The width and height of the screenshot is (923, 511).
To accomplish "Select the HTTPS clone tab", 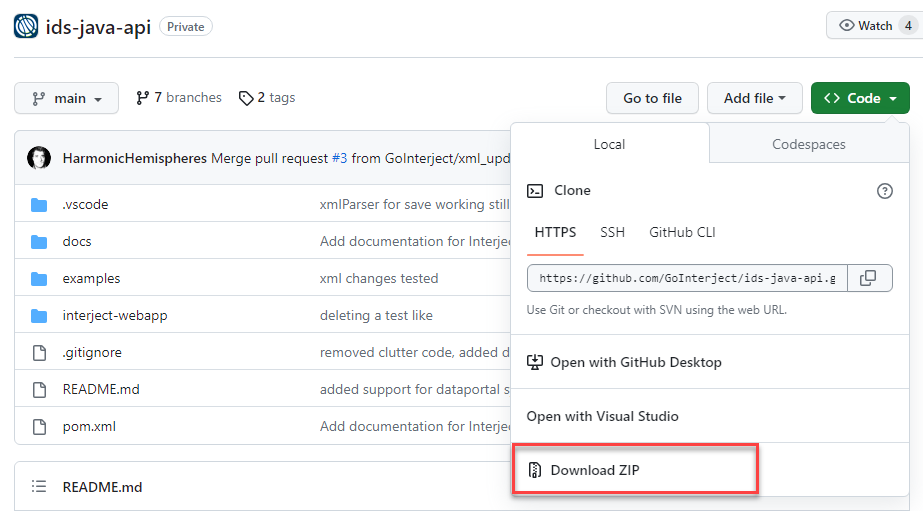I will [x=555, y=233].
